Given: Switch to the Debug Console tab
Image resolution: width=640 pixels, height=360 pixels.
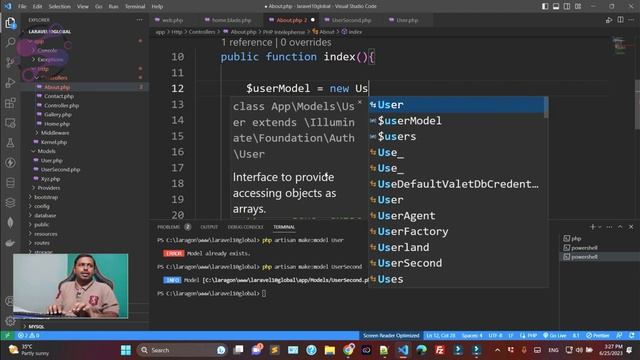Looking at the screenshot, I should [x=245, y=227].
